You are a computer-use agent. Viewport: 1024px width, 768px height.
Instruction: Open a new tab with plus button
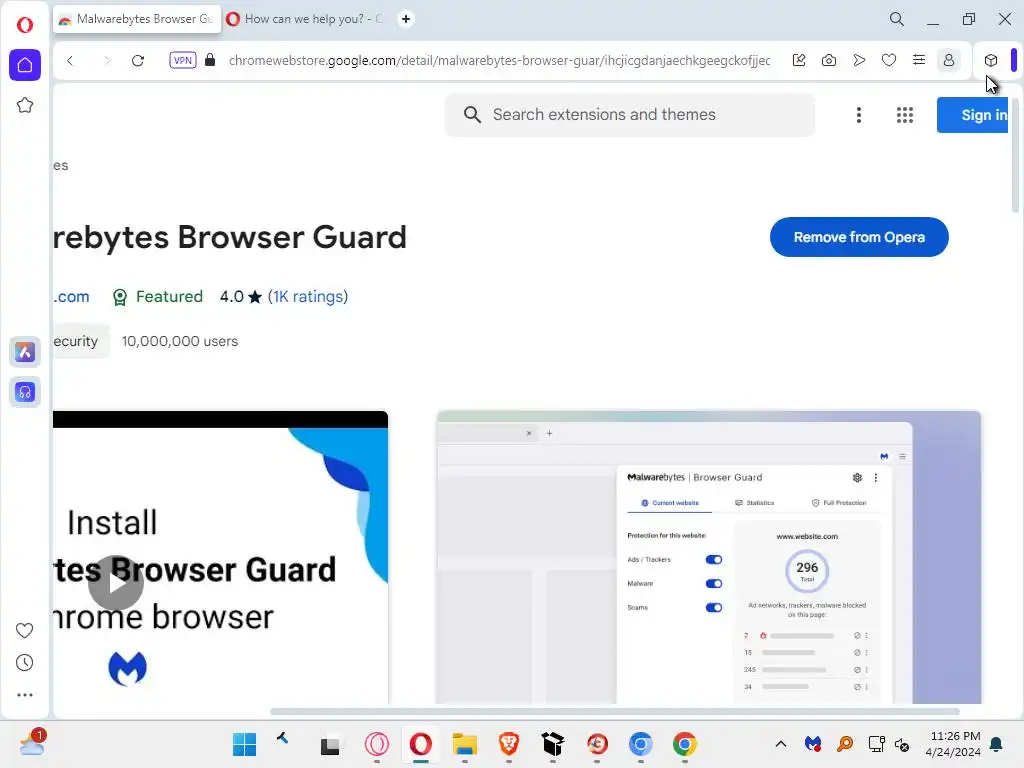406,19
